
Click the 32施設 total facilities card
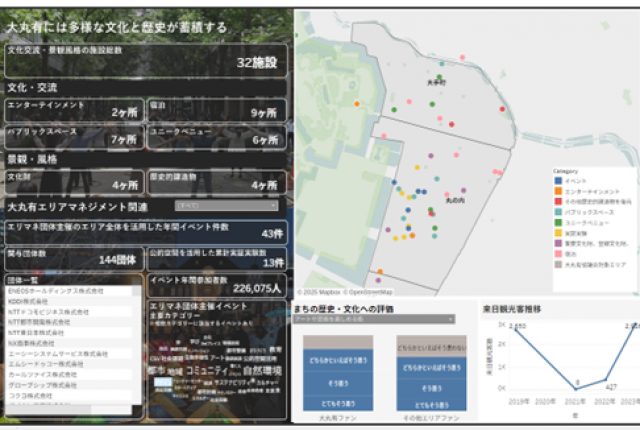tap(147, 62)
